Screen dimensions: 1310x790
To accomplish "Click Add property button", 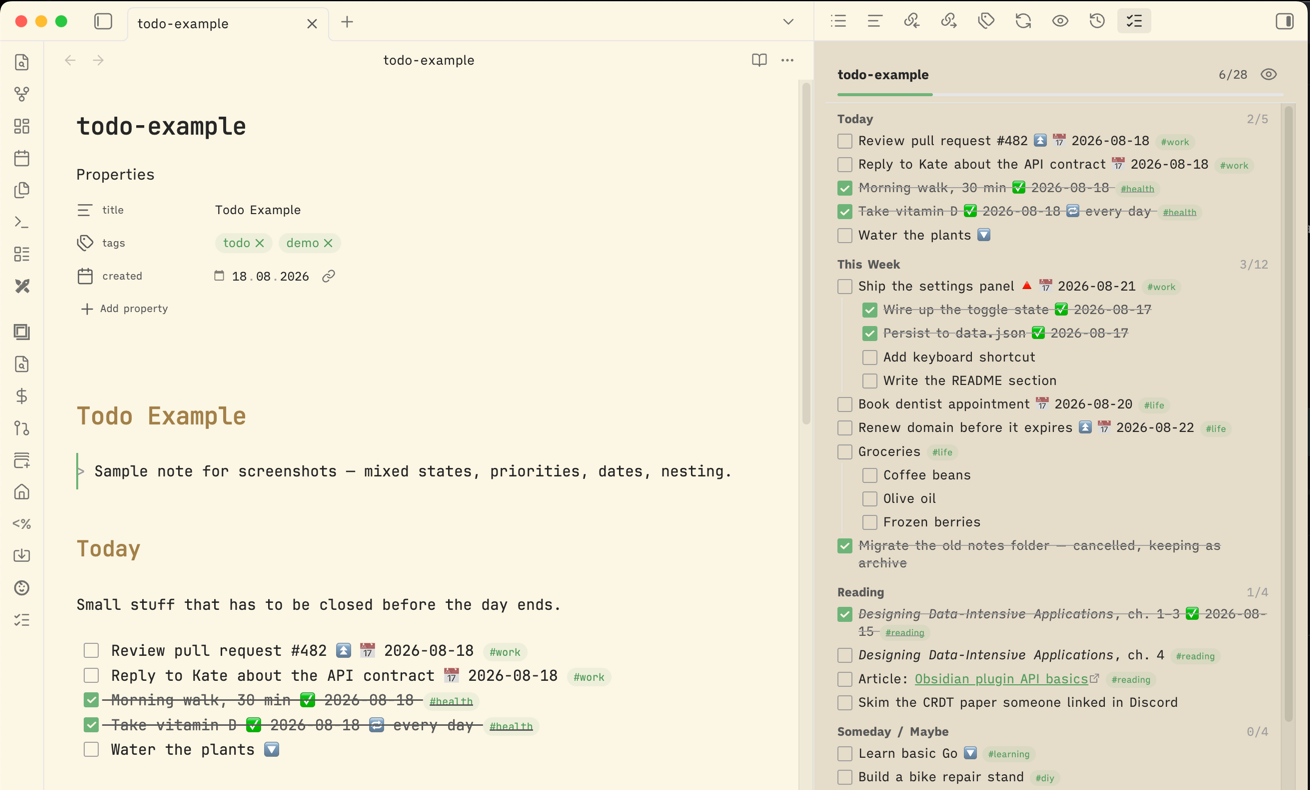I will coord(124,309).
